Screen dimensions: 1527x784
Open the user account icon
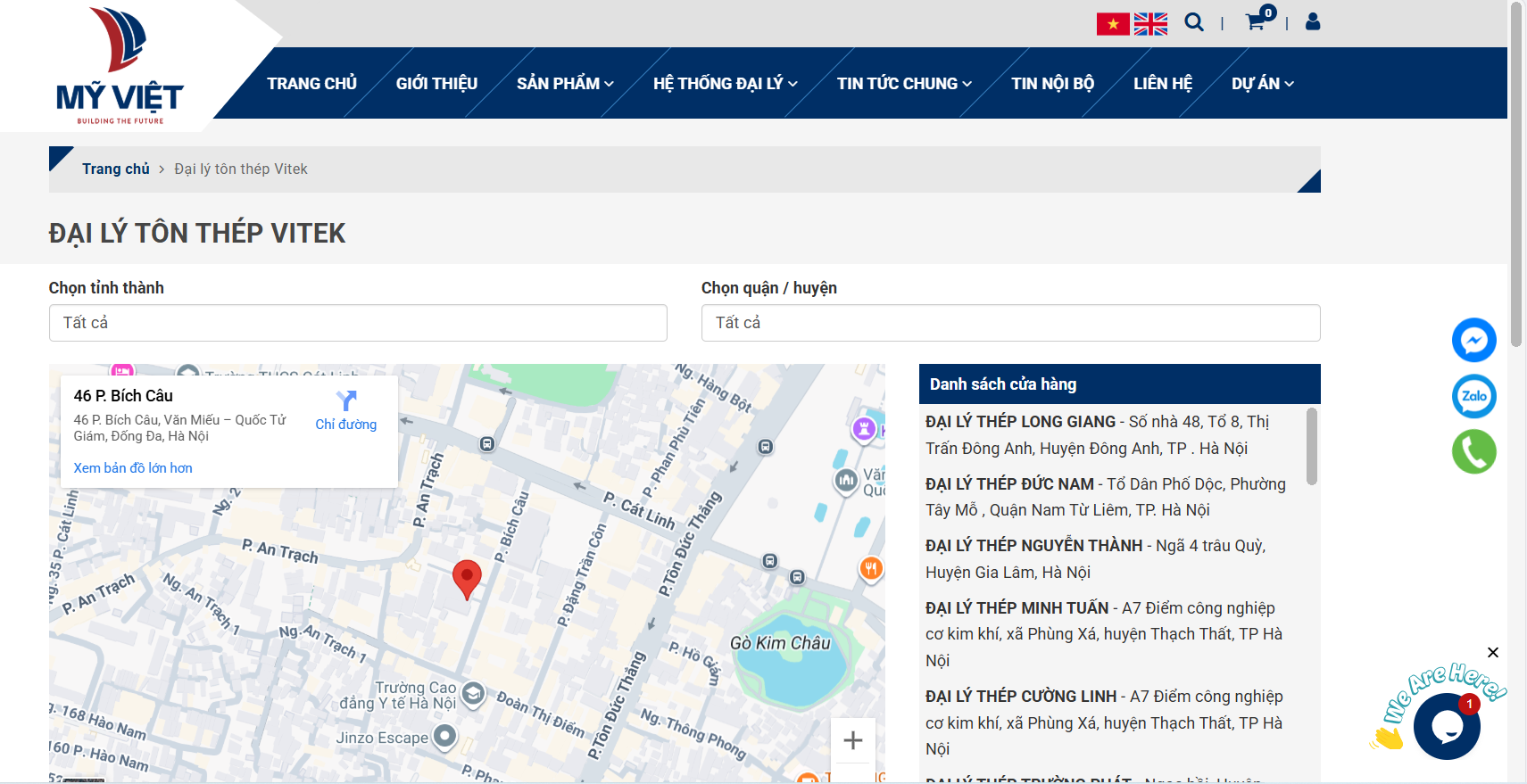pyautogui.click(x=1313, y=21)
